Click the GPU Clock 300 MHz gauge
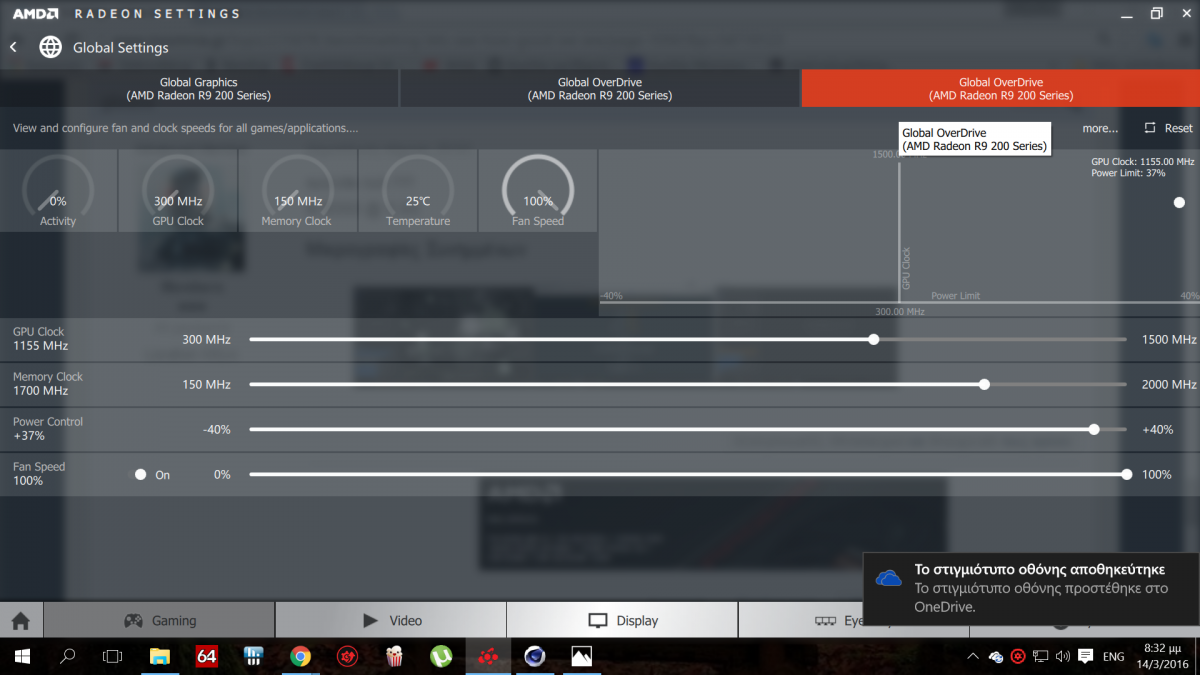Image resolution: width=1200 pixels, height=675 pixels. (x=178, y=191)
